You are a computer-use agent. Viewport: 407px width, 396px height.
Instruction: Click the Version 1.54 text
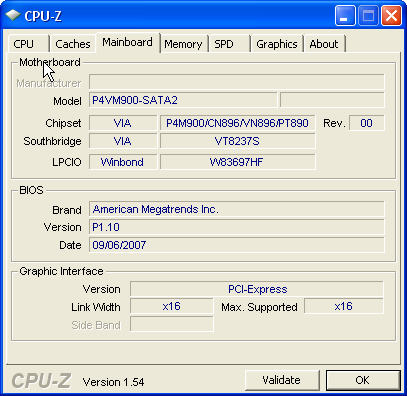pos(113,382)
